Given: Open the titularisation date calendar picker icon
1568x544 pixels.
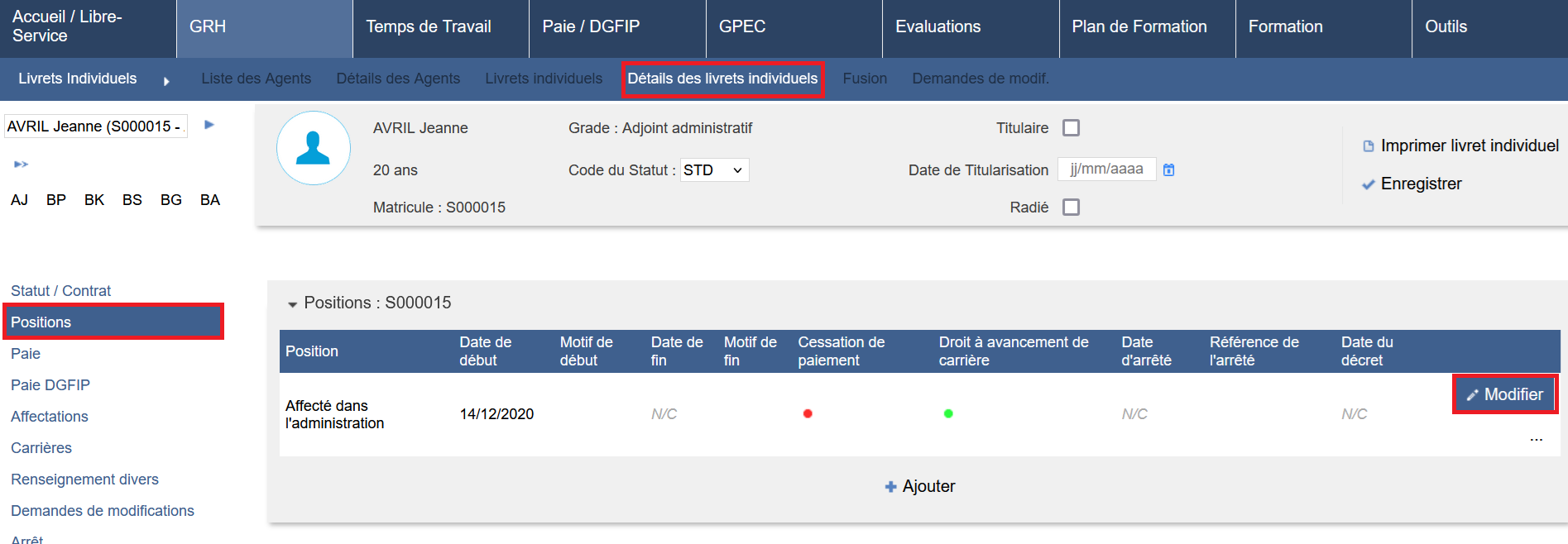Looking at the screenshot, I should tap(1168, 169).
